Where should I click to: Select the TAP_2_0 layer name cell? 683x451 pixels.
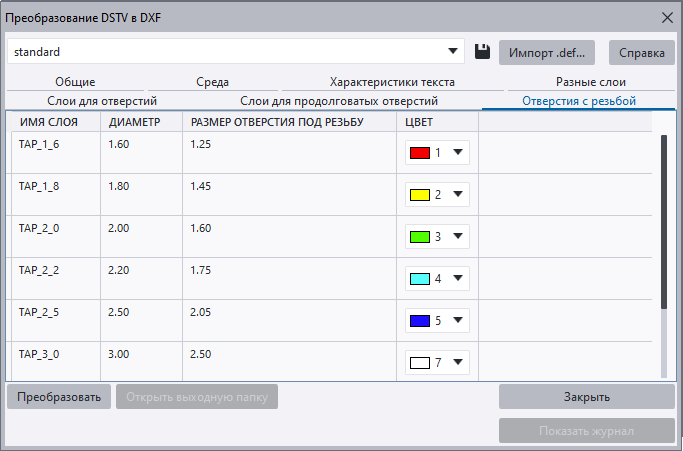[56, 237]
